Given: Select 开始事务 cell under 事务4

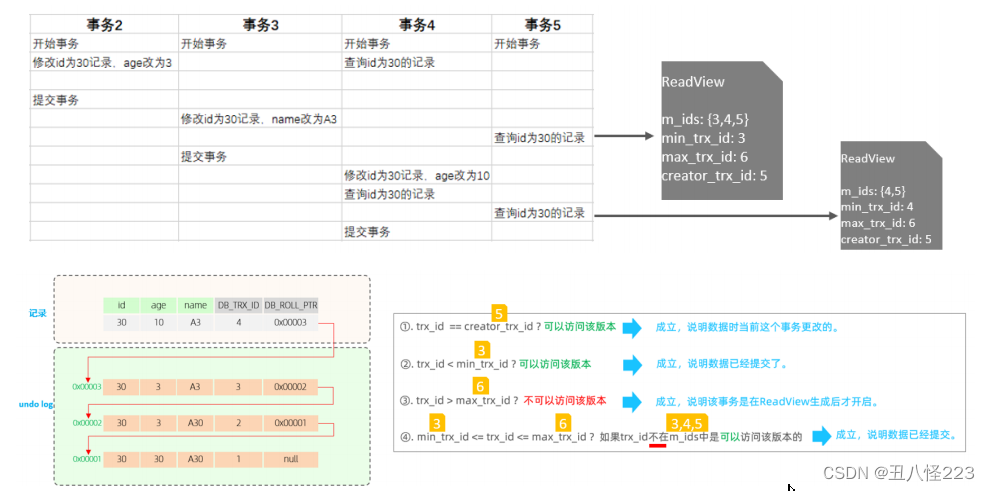Looking at the screenshot, I should (367, 44).
